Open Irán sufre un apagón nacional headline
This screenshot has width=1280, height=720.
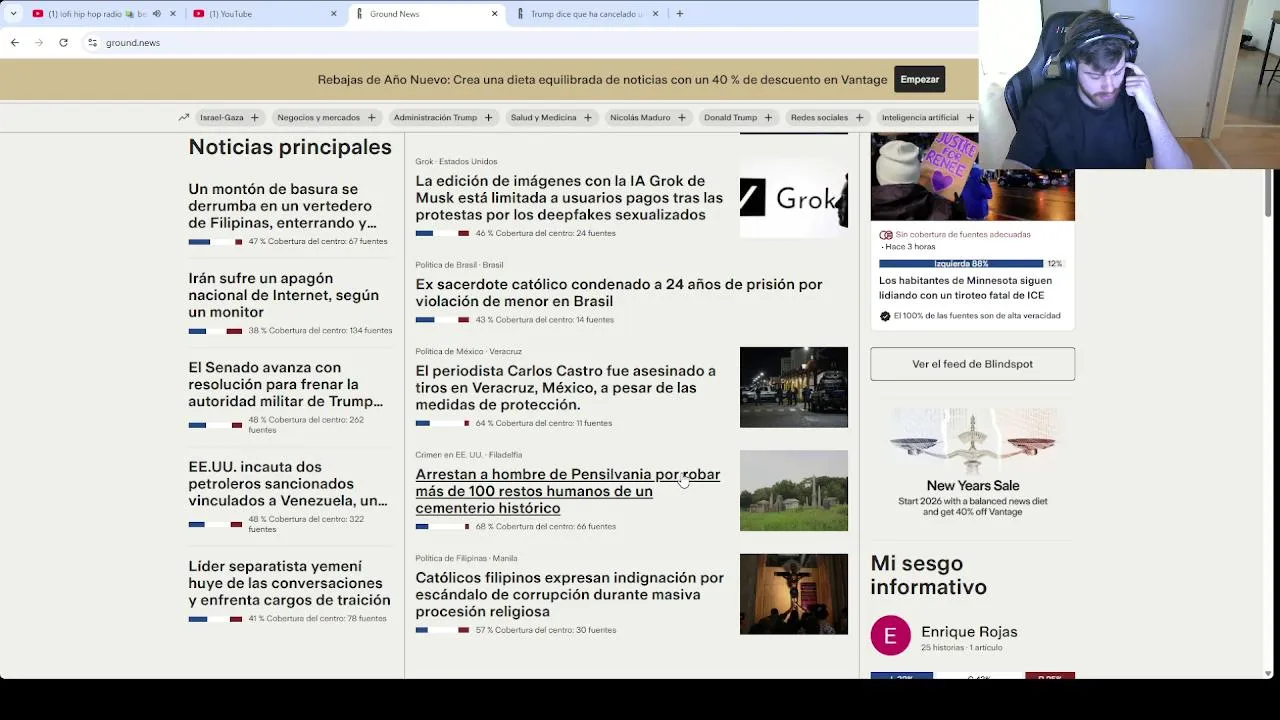click(283, 295)
